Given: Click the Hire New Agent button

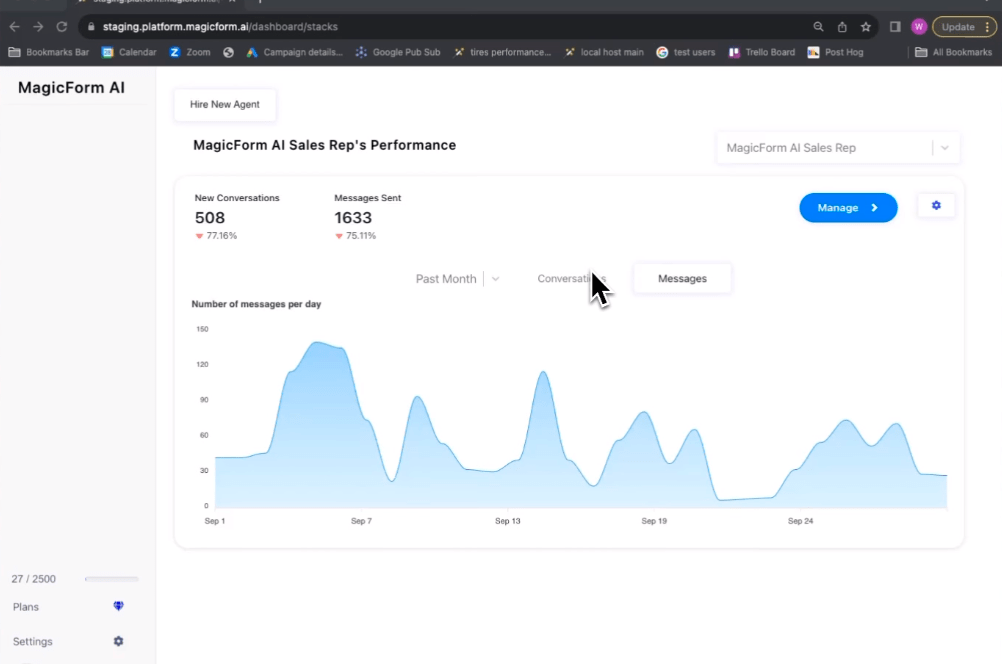Looking at the screenshot, I should click(225, 104).
